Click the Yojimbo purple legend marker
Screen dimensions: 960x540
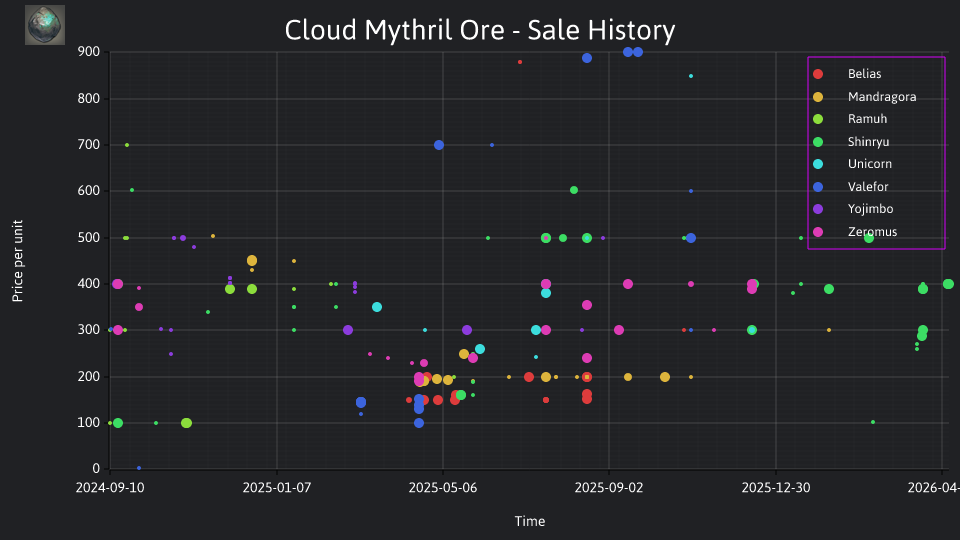818,209
